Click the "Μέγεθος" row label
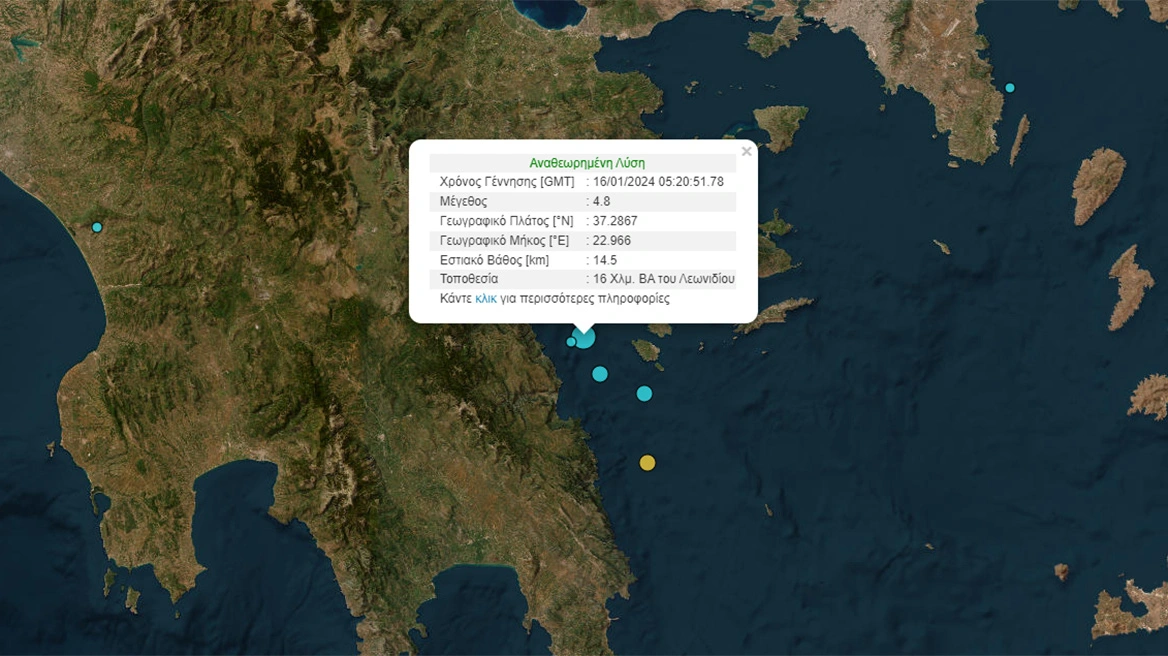Screen dimensions: 1168x656 [x=464, y=201]
